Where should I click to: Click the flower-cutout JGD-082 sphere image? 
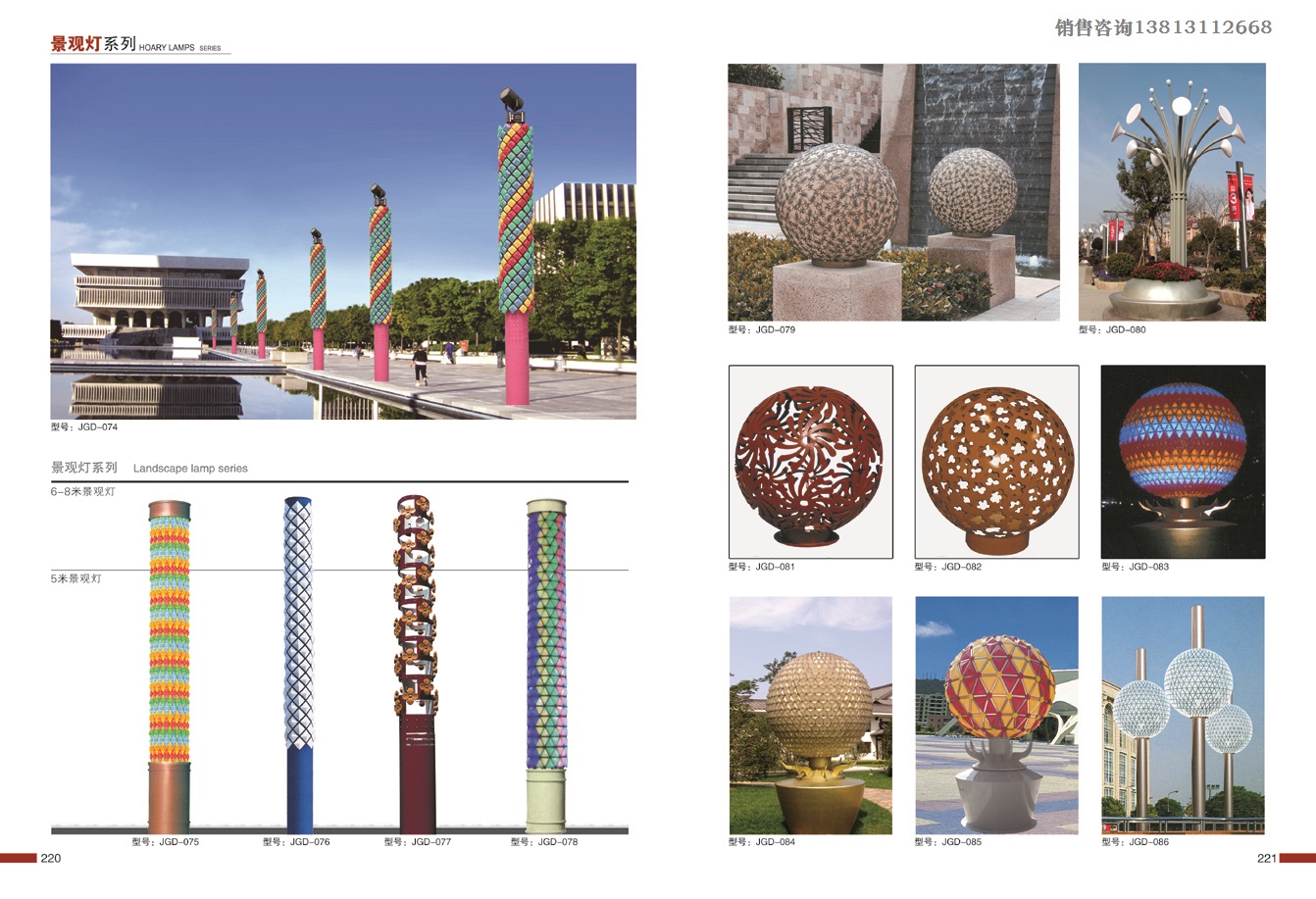tap(996, 462)
